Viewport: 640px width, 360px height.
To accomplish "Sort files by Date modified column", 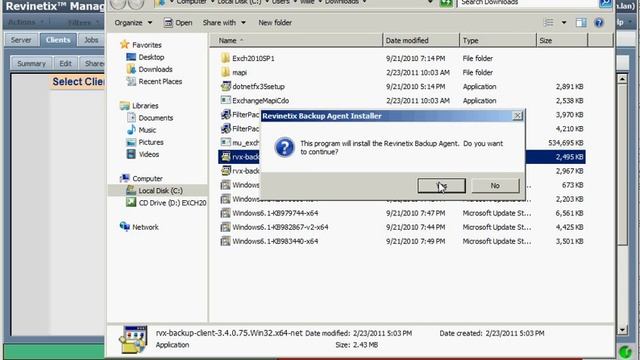I will coord(421,40).
